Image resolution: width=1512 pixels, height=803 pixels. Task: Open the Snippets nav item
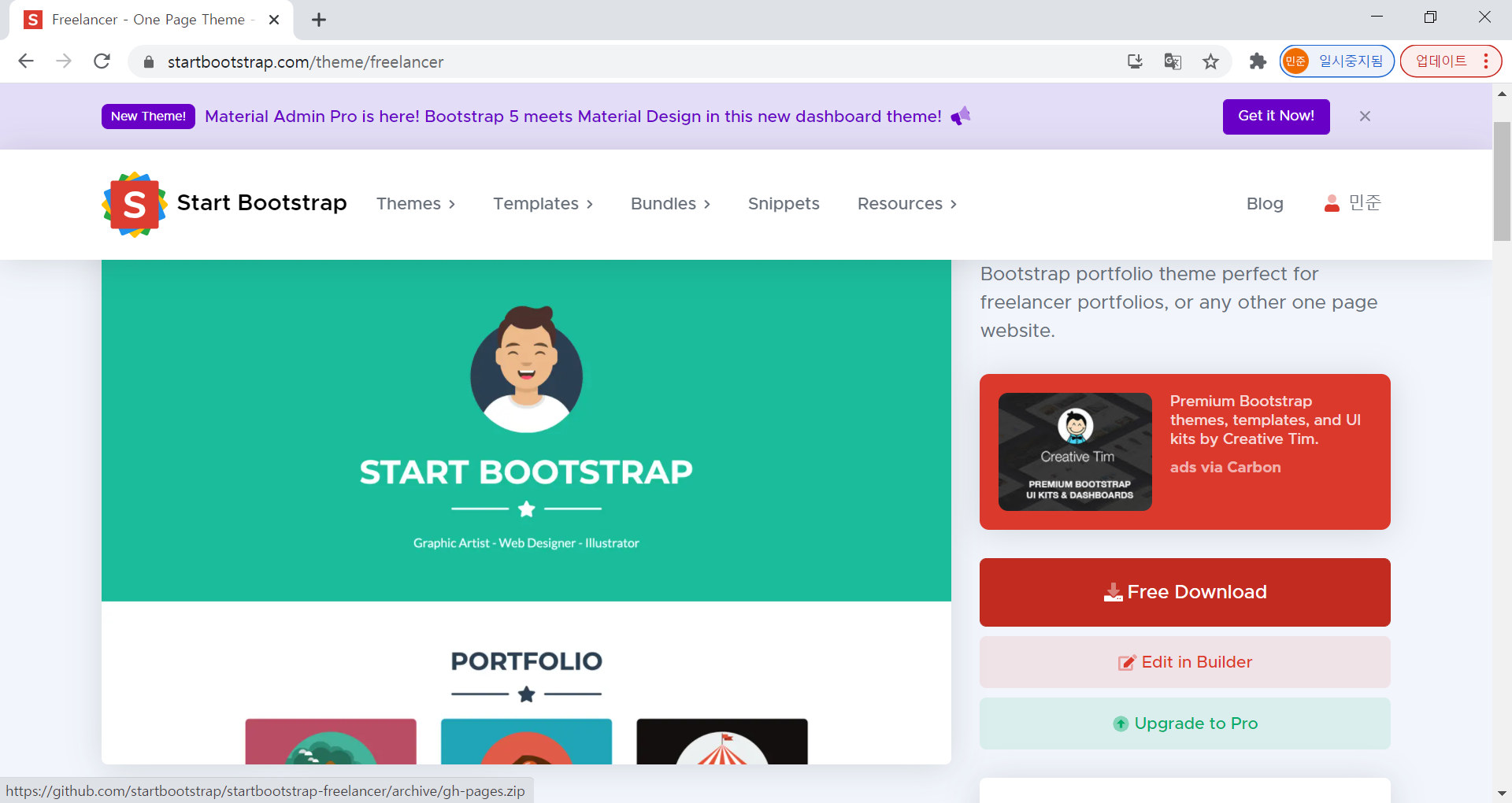coord(784,204)
